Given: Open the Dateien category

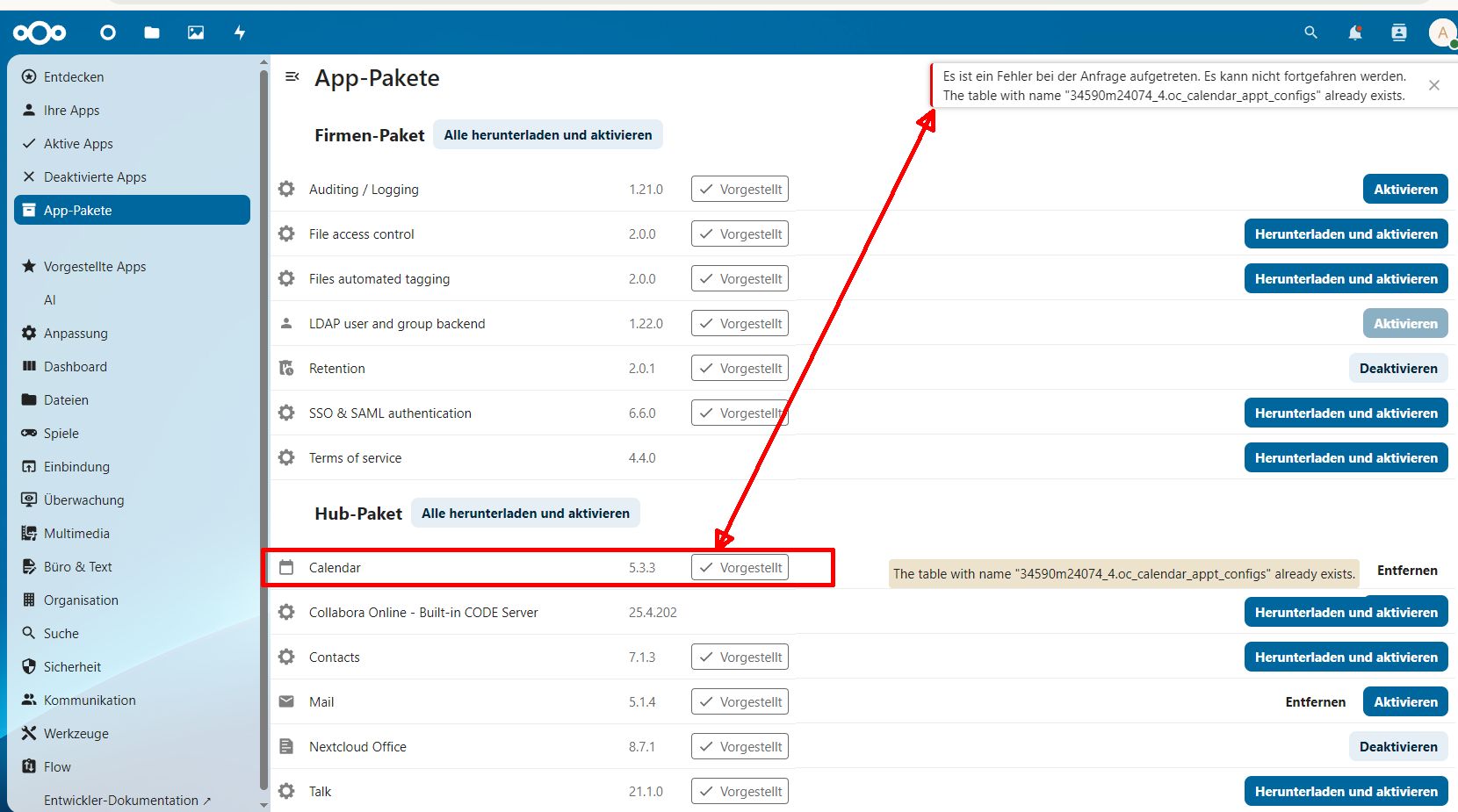Looking at the screenshot, I should pos(132,400).
